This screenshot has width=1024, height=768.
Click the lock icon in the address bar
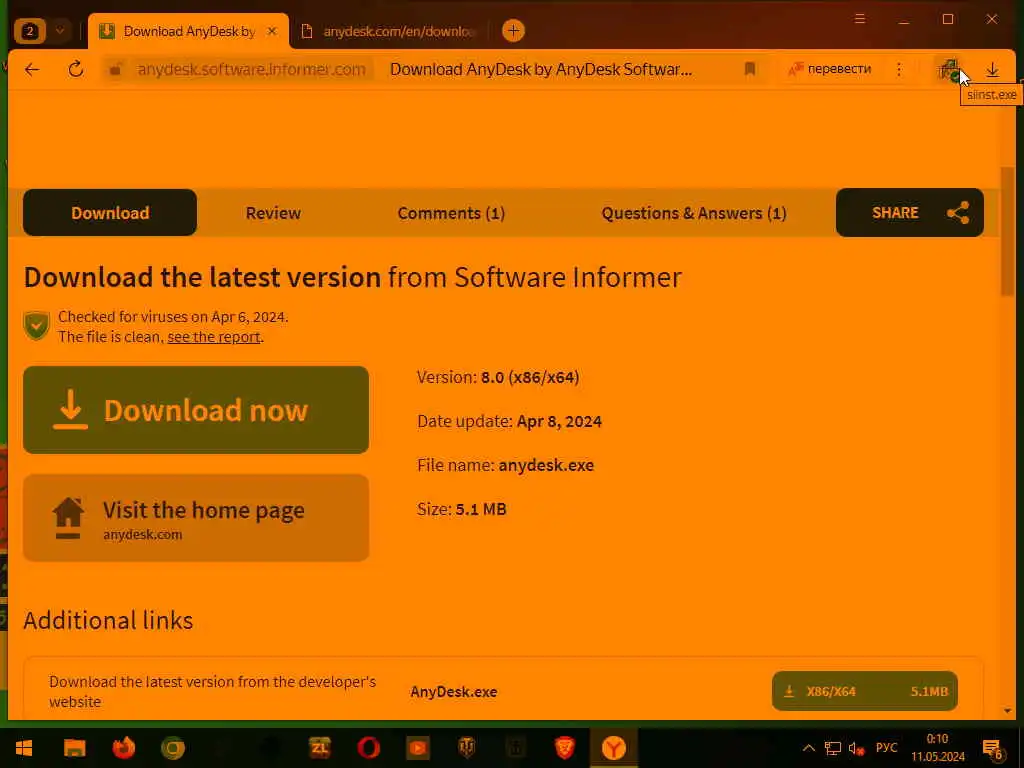pyautogui.click(x=116, y=69)
